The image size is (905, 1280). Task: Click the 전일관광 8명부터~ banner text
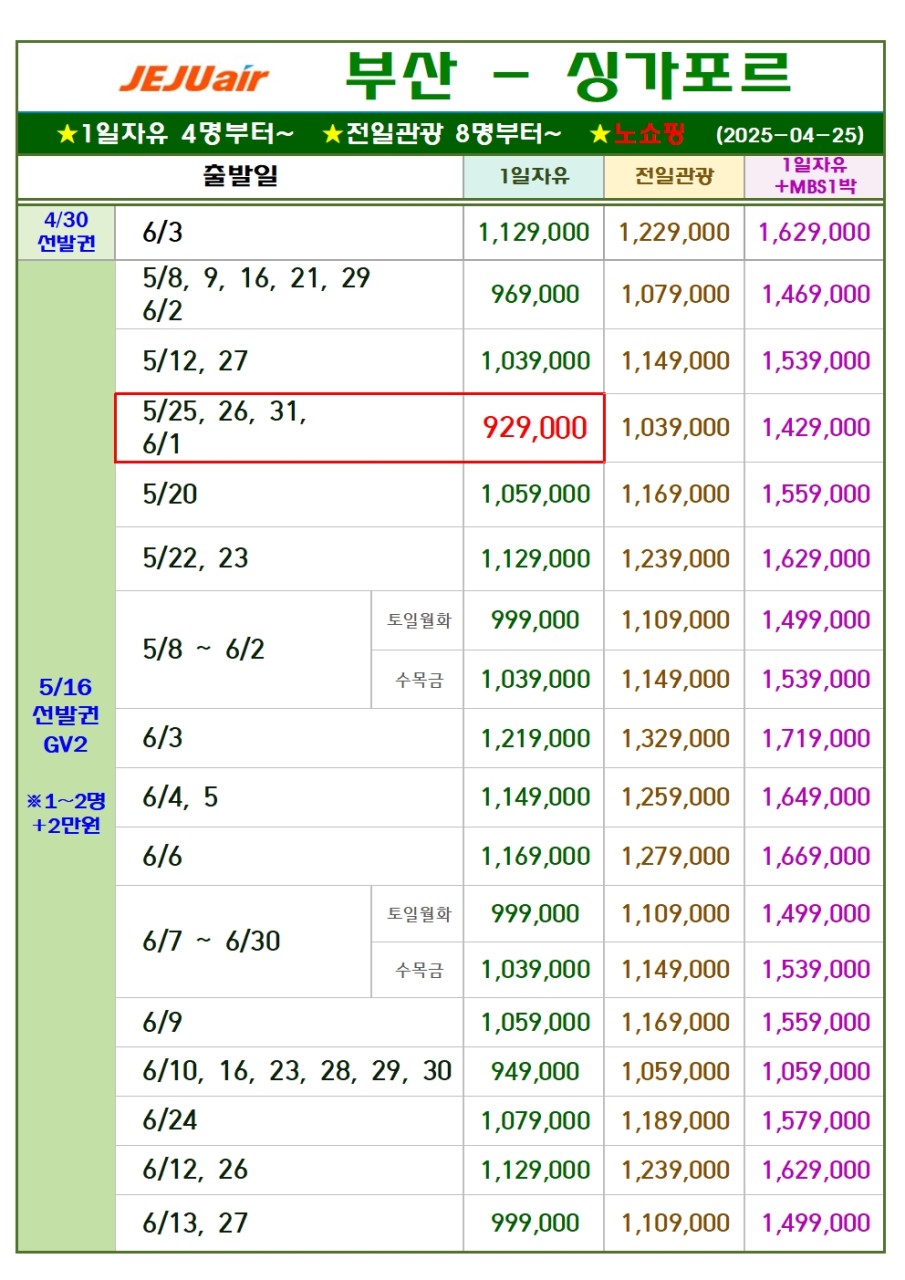pyautogui.click(x=442, y=134)
